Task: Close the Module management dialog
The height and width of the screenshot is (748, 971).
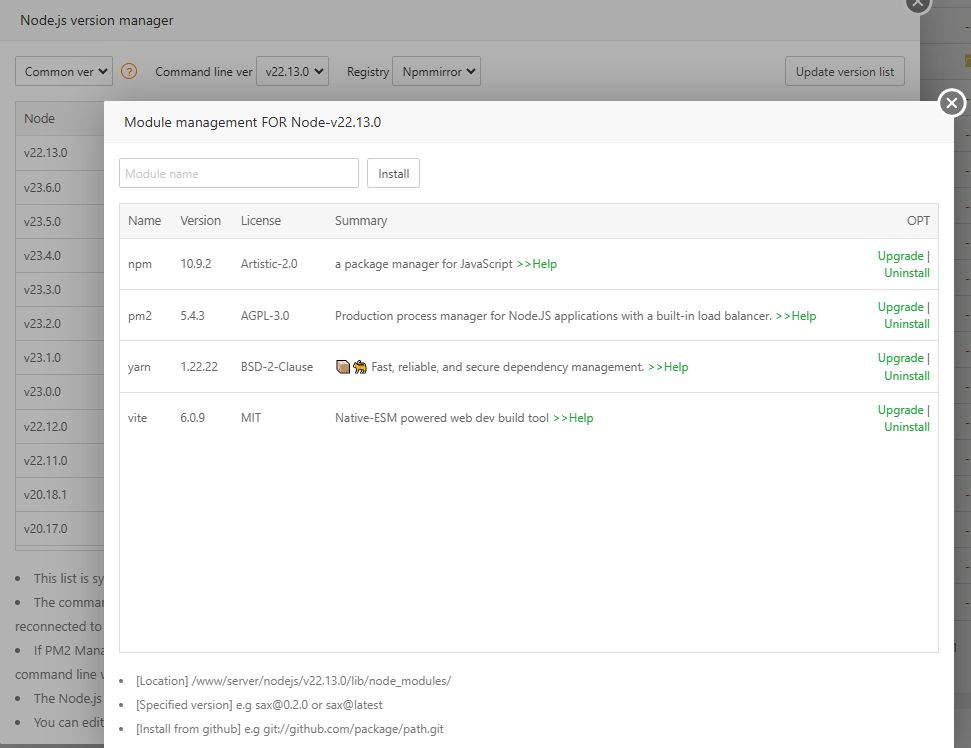Action: click(951, 103)
